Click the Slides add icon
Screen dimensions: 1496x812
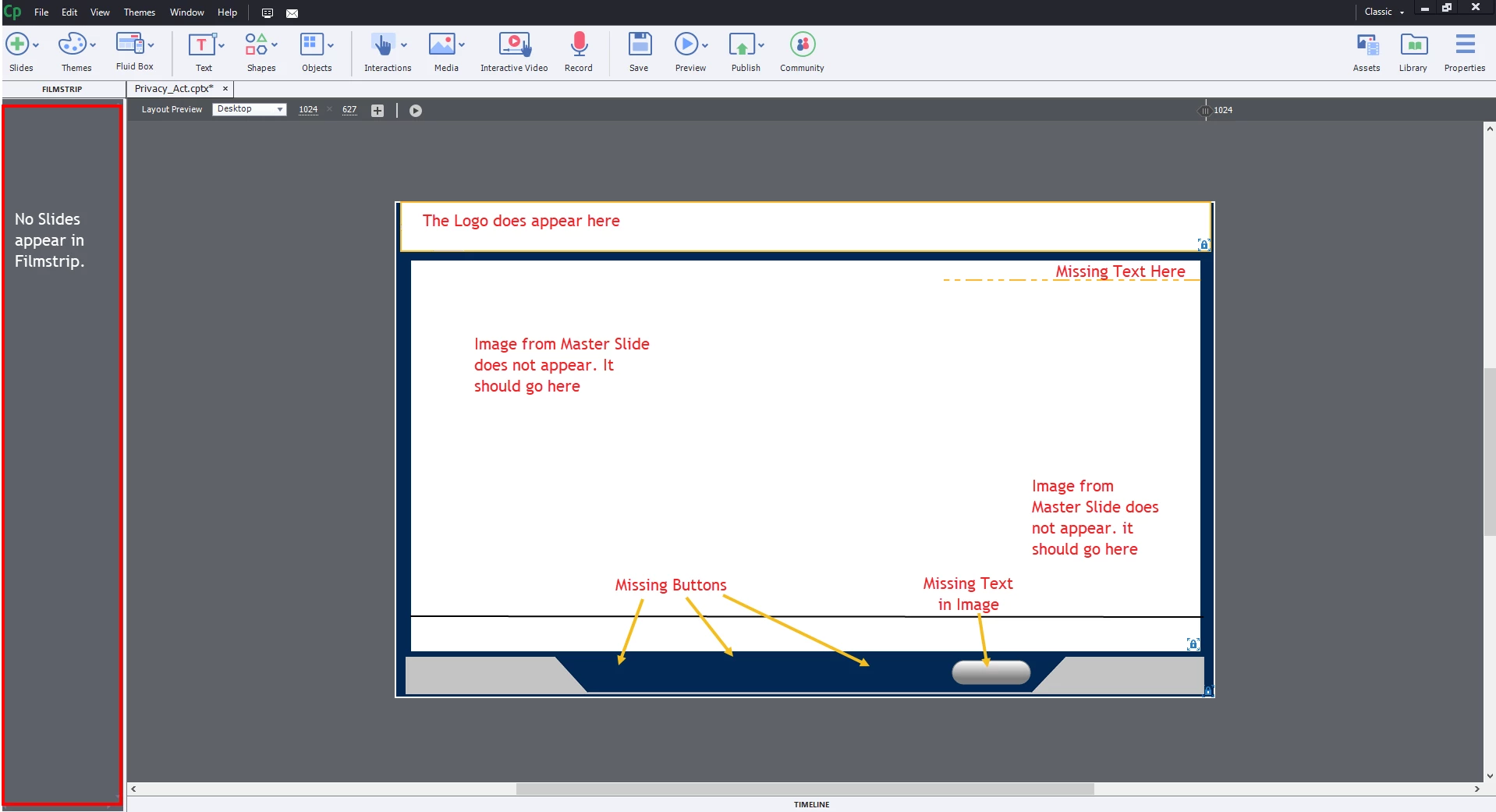[x=17, y=44]
